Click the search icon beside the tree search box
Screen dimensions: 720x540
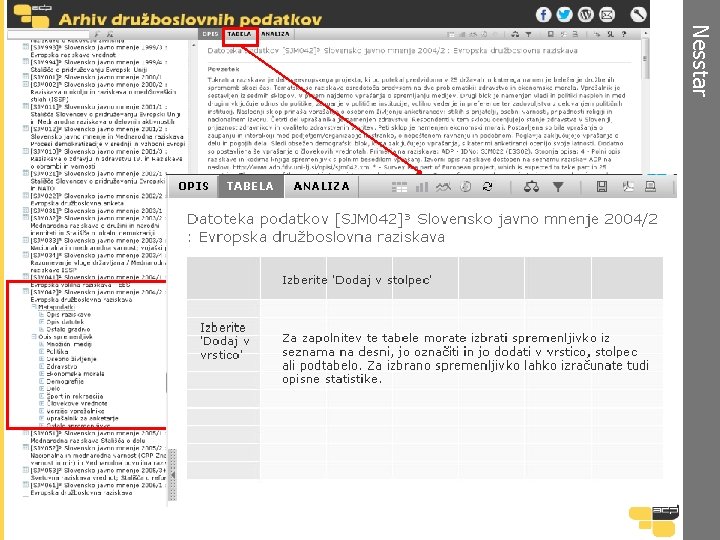tap(96, 34)
